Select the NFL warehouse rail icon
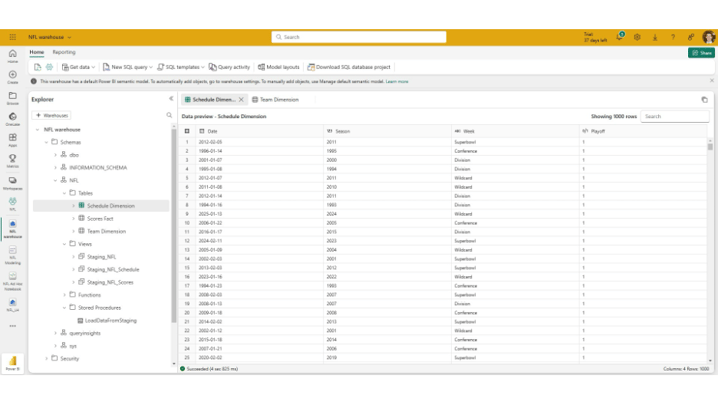 tap(13, 229)
